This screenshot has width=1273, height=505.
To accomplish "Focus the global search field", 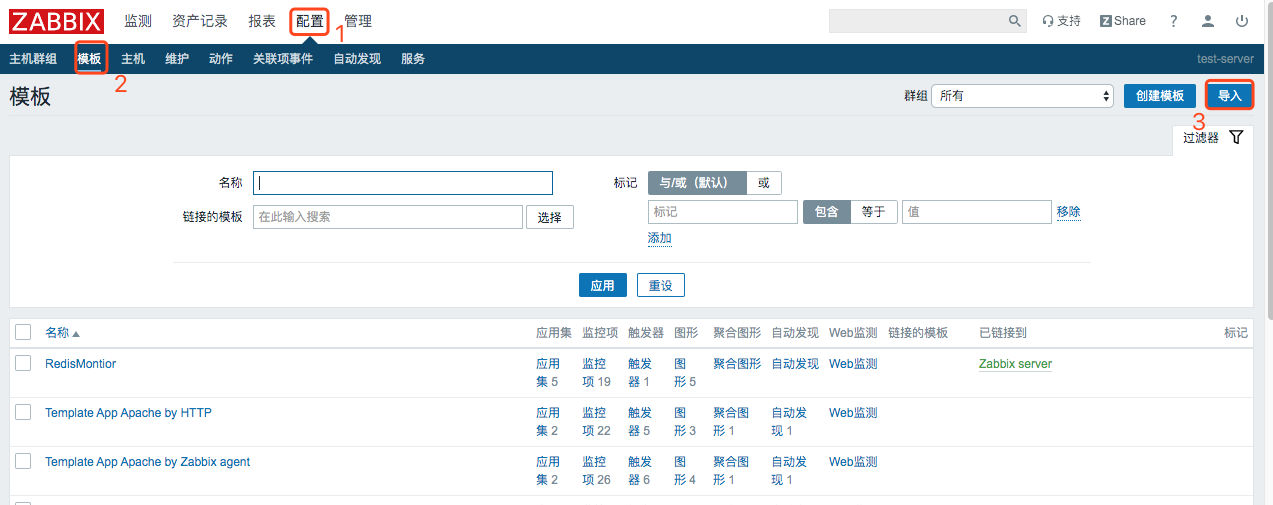I will coord(917,21).
